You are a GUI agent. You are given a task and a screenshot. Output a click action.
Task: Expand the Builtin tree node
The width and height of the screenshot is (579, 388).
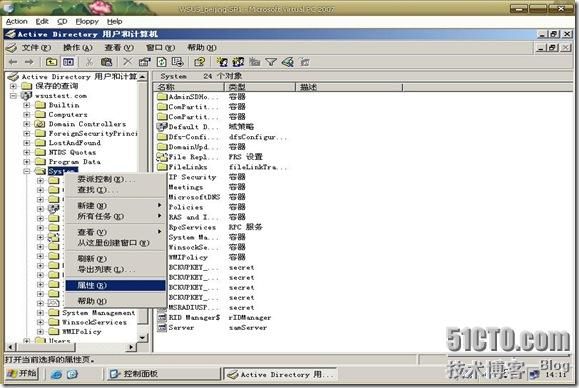(x=27, y=105)
